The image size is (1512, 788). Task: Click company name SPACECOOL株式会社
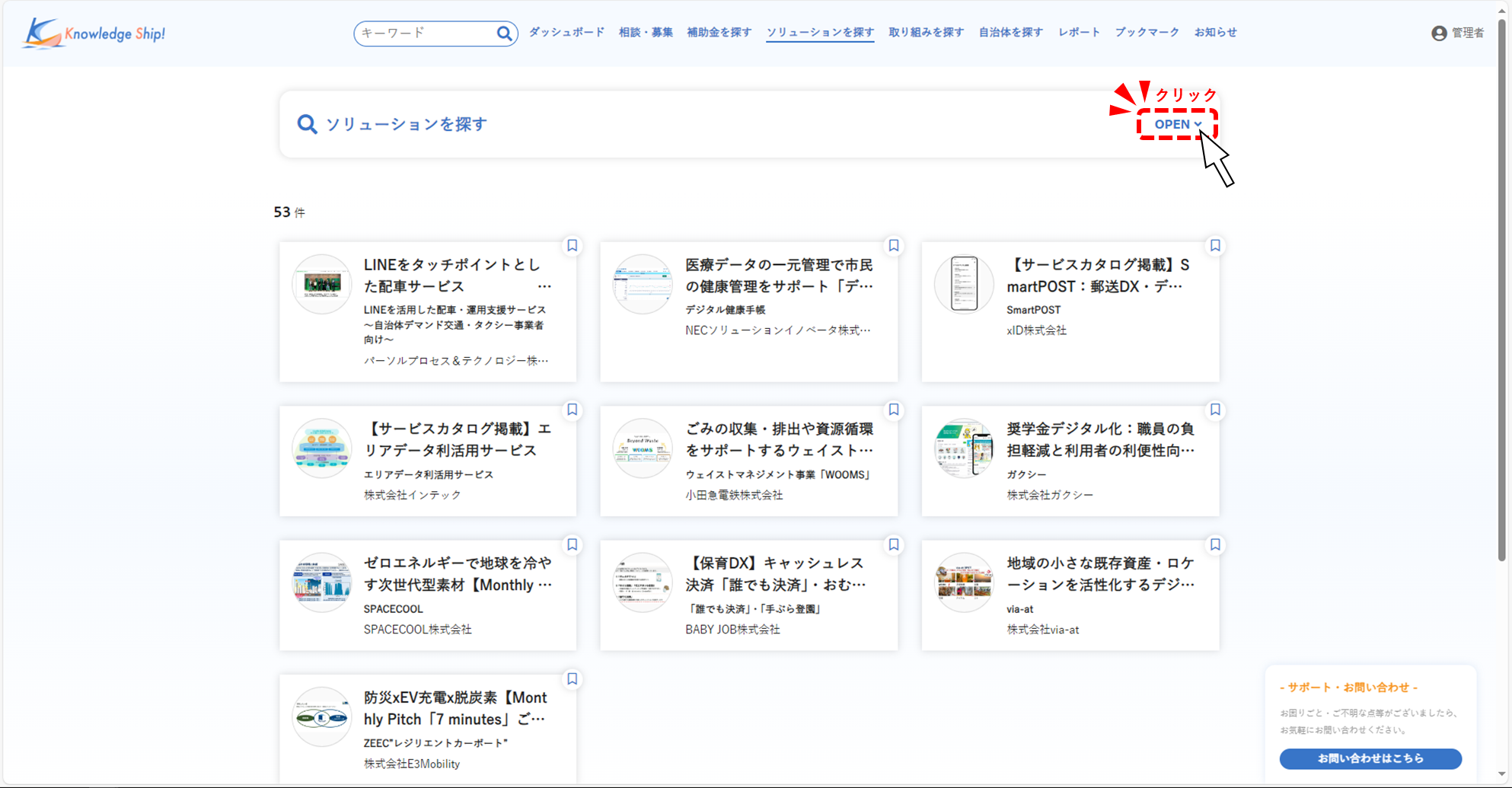pos(417,630)
